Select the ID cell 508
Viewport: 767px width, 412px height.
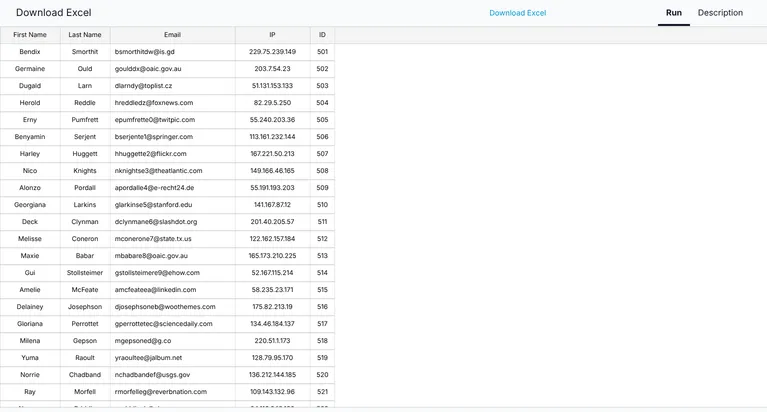322,171
